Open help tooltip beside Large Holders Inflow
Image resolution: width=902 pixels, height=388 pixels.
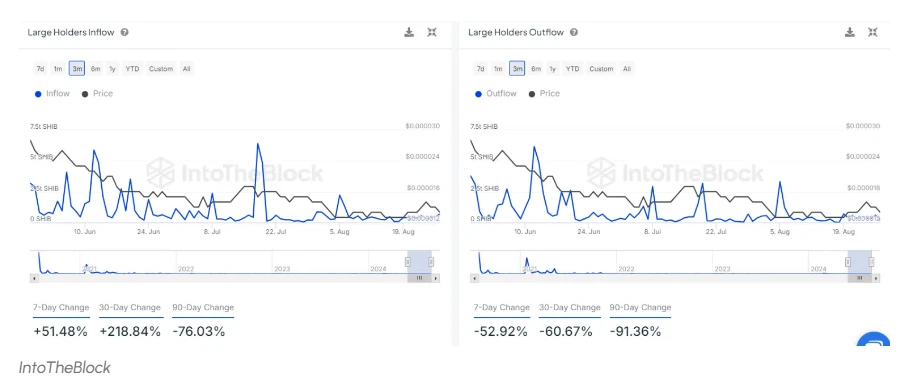[x=124, y=32]
